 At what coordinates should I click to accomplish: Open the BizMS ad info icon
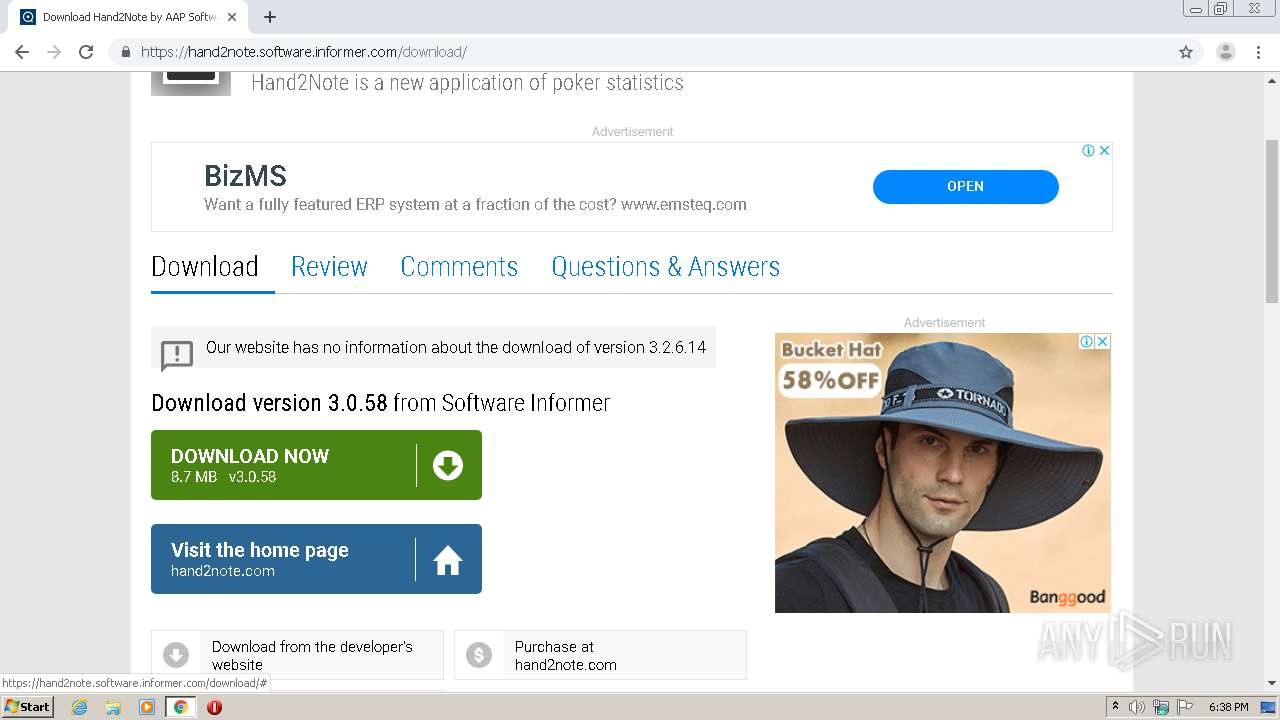1088,150
